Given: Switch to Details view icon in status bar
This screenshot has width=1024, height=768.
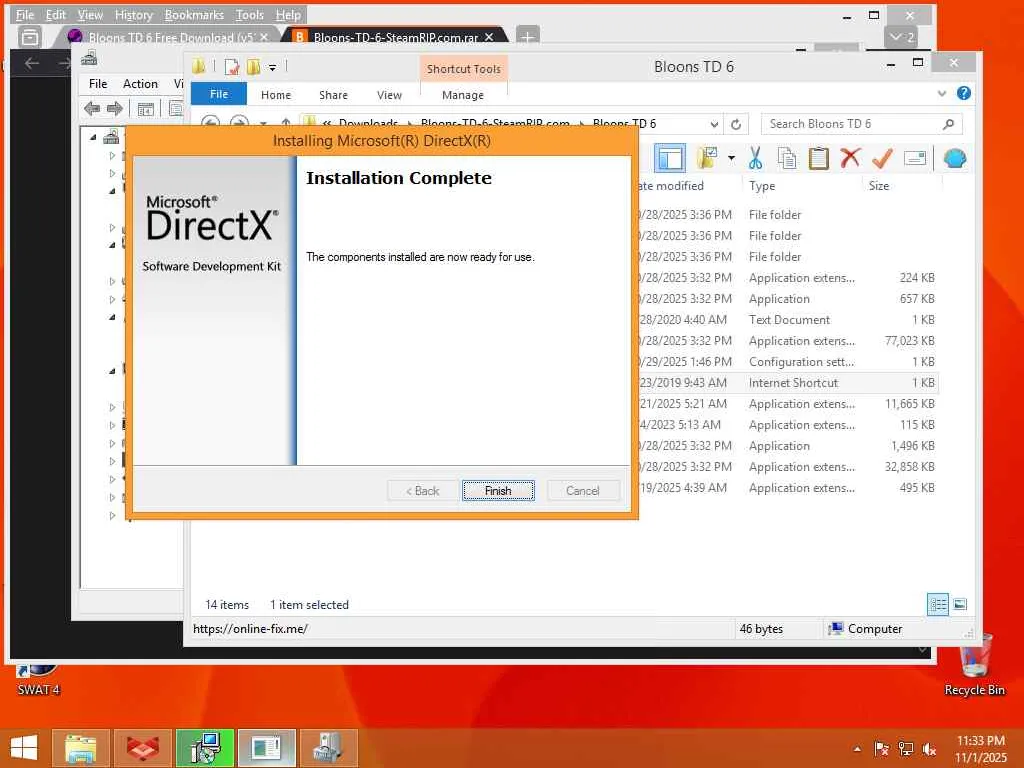Looking at the screenshot, I should 938,604.
